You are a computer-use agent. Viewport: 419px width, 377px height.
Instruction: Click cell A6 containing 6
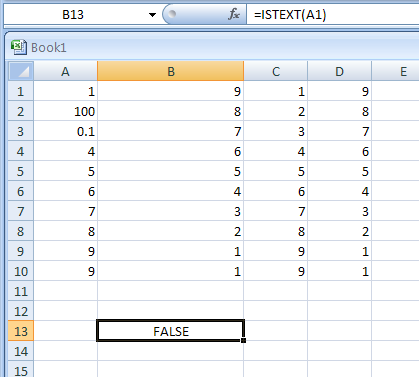tap(66, 191)
